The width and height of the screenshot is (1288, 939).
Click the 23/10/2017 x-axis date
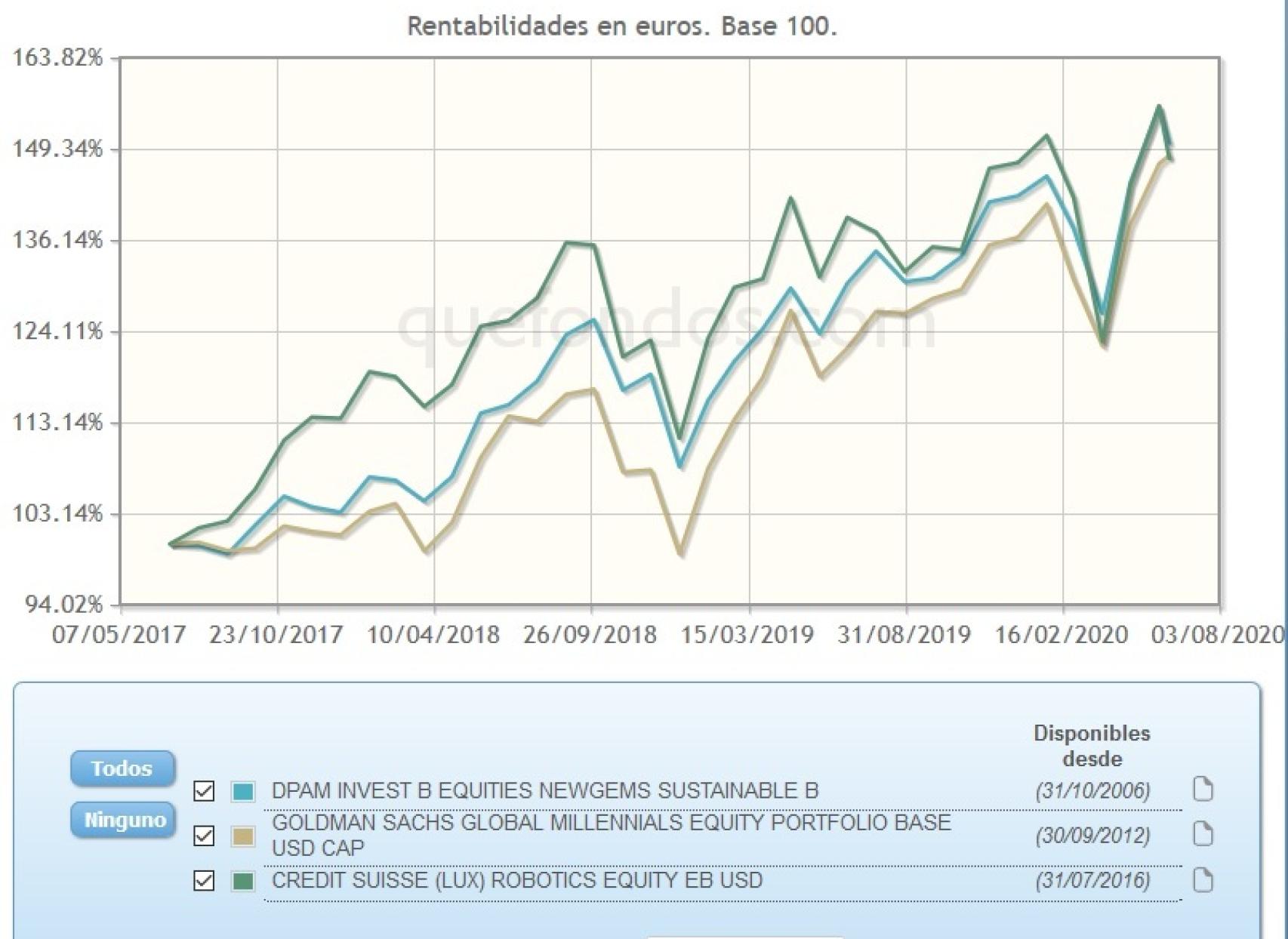(x=276, y=635)
